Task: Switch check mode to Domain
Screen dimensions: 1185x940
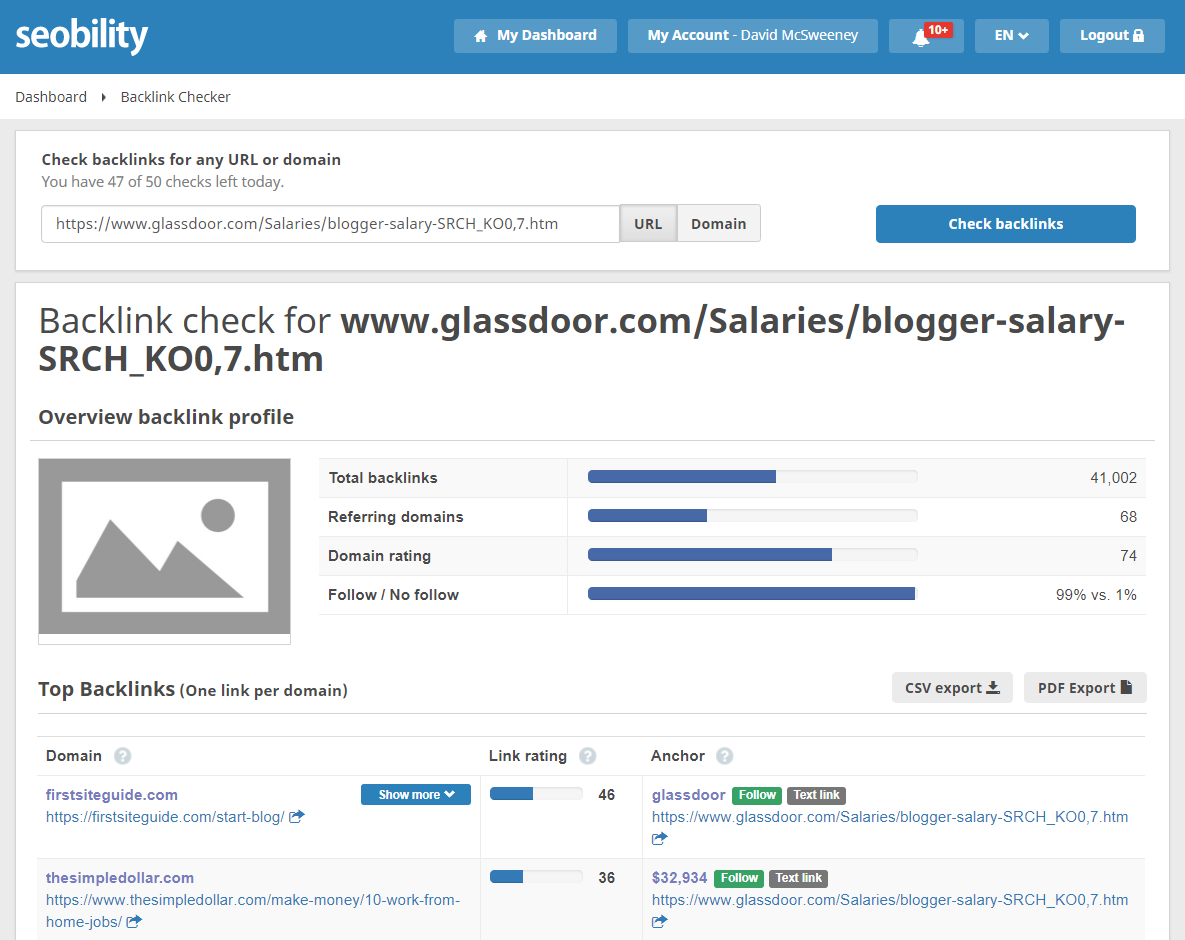Action: coord(718,224)
